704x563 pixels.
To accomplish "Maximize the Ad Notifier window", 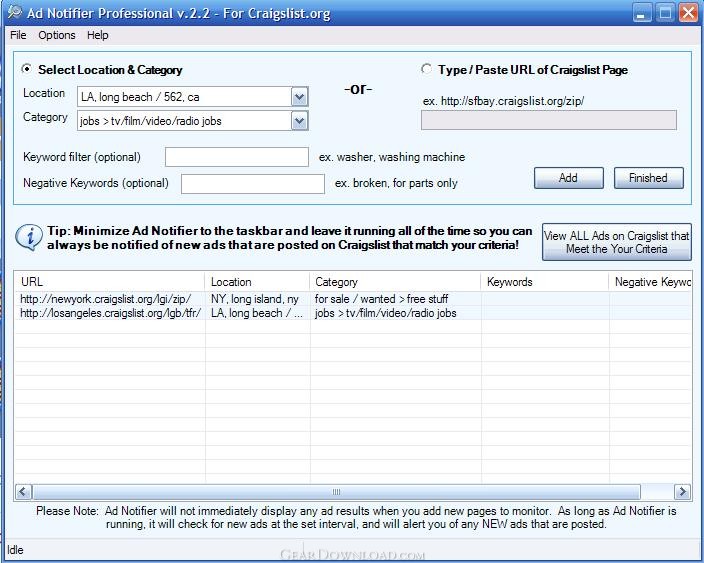I will point(665,13).
